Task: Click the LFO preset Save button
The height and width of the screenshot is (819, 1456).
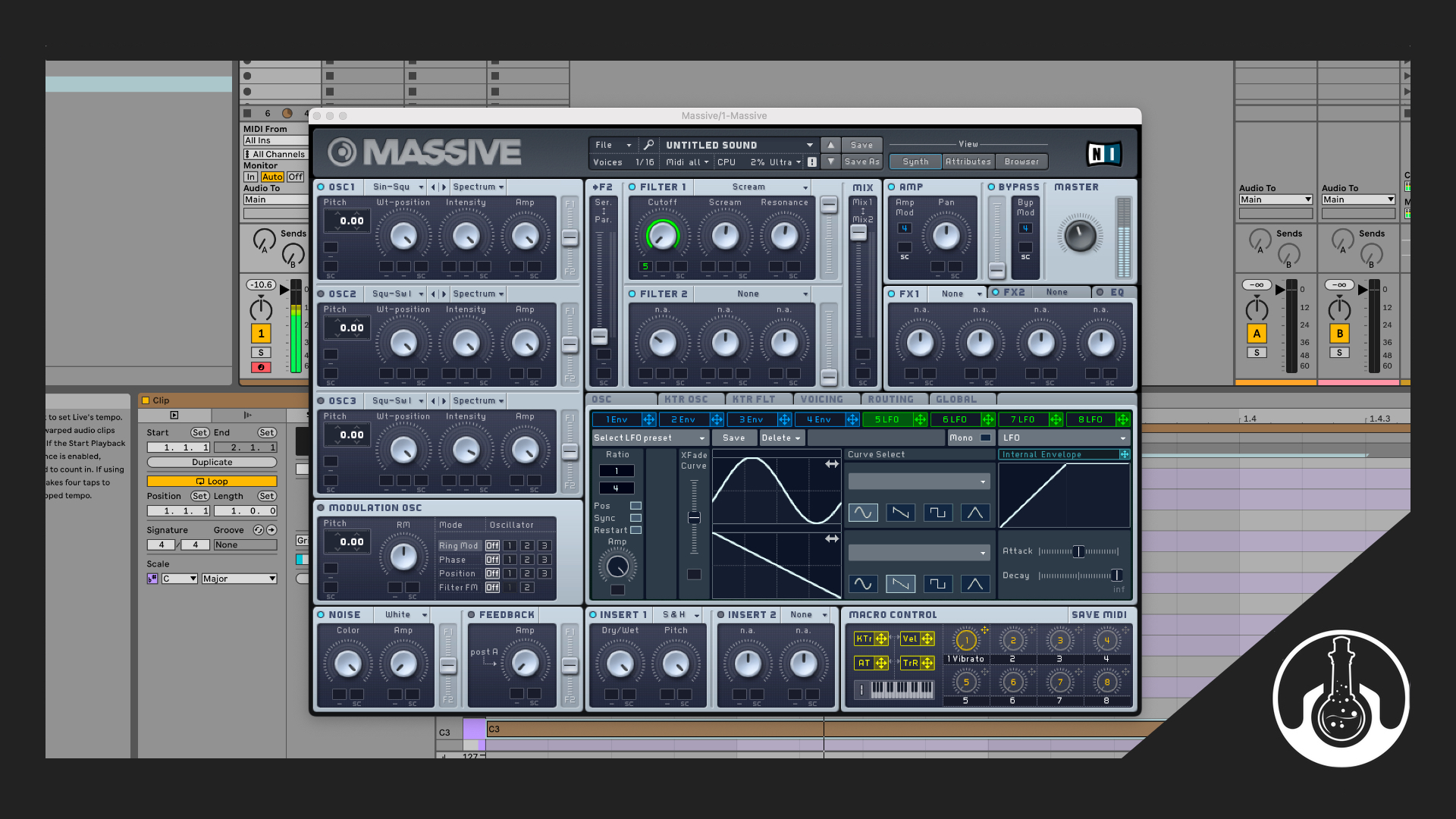Action: coord(733,438)
